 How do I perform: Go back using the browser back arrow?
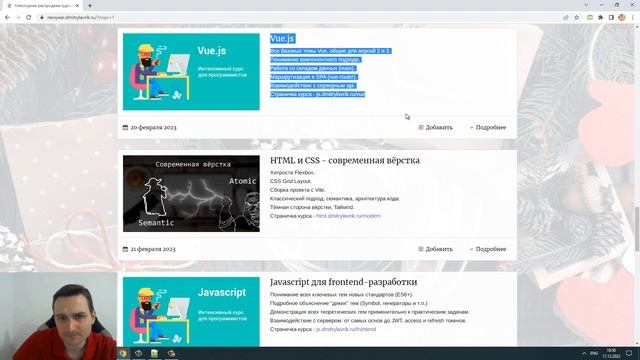point(7,18)
